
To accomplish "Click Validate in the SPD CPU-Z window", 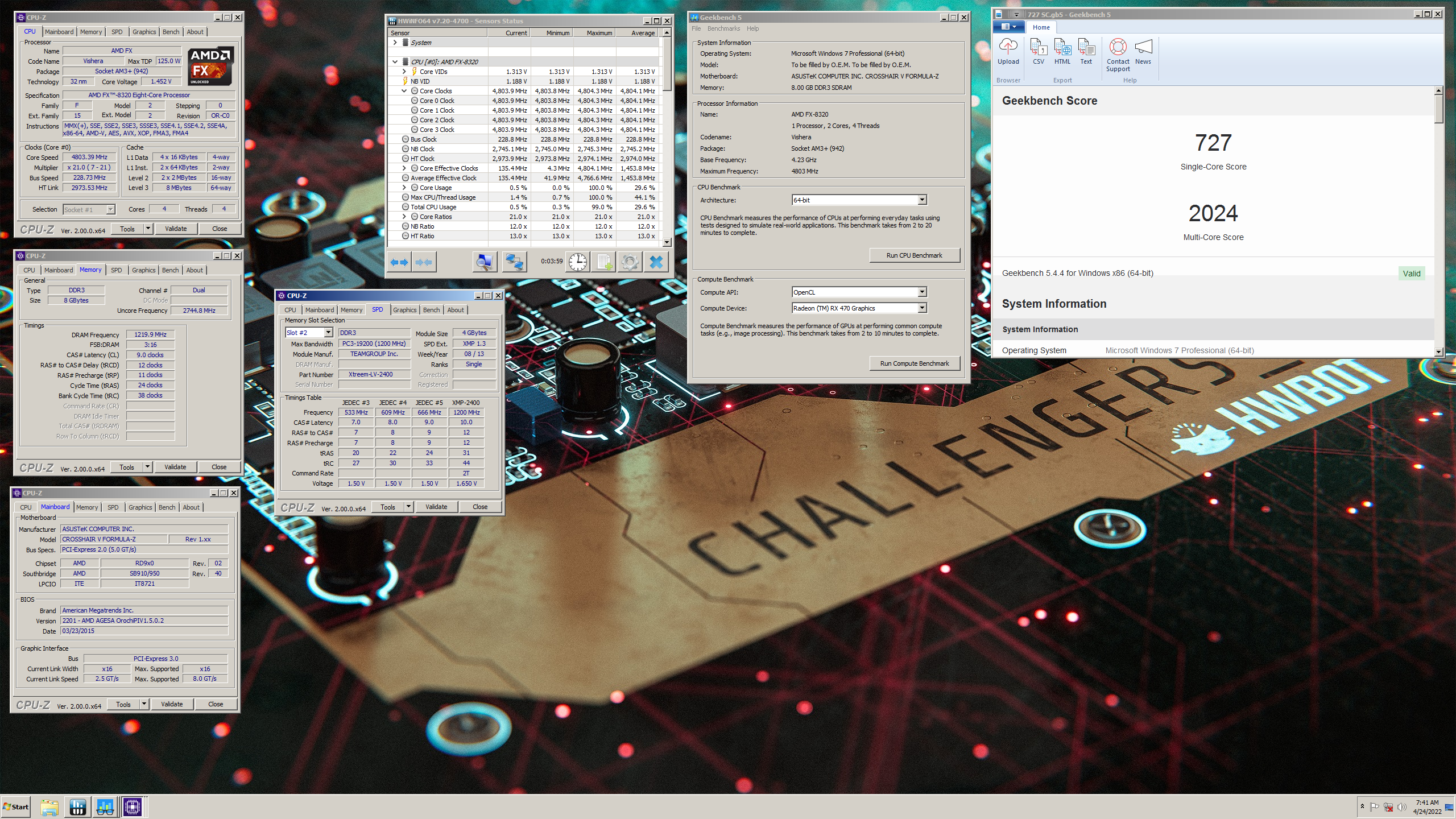I will (x=436, y=506).
